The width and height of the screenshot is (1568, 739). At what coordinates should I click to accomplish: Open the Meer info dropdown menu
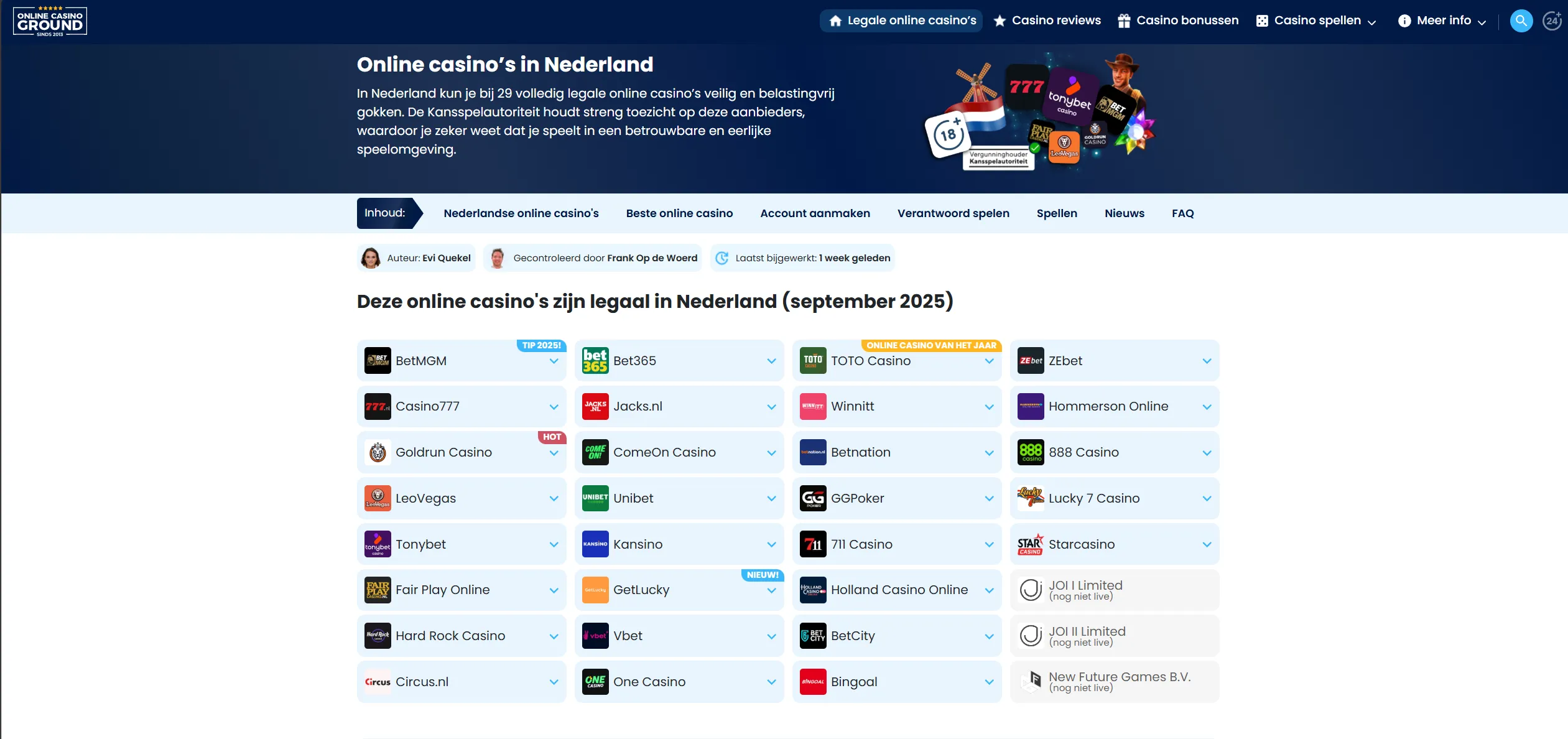coord(1442,21)
